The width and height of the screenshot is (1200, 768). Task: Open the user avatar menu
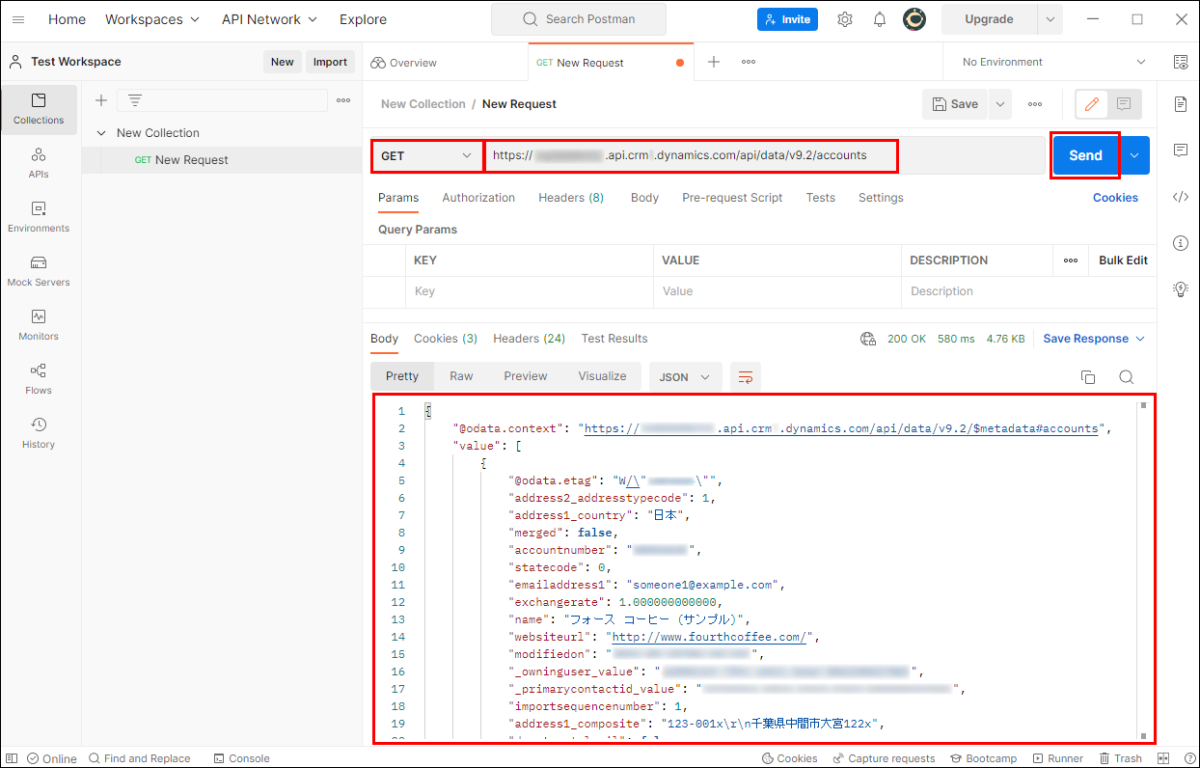pos(913,19)
